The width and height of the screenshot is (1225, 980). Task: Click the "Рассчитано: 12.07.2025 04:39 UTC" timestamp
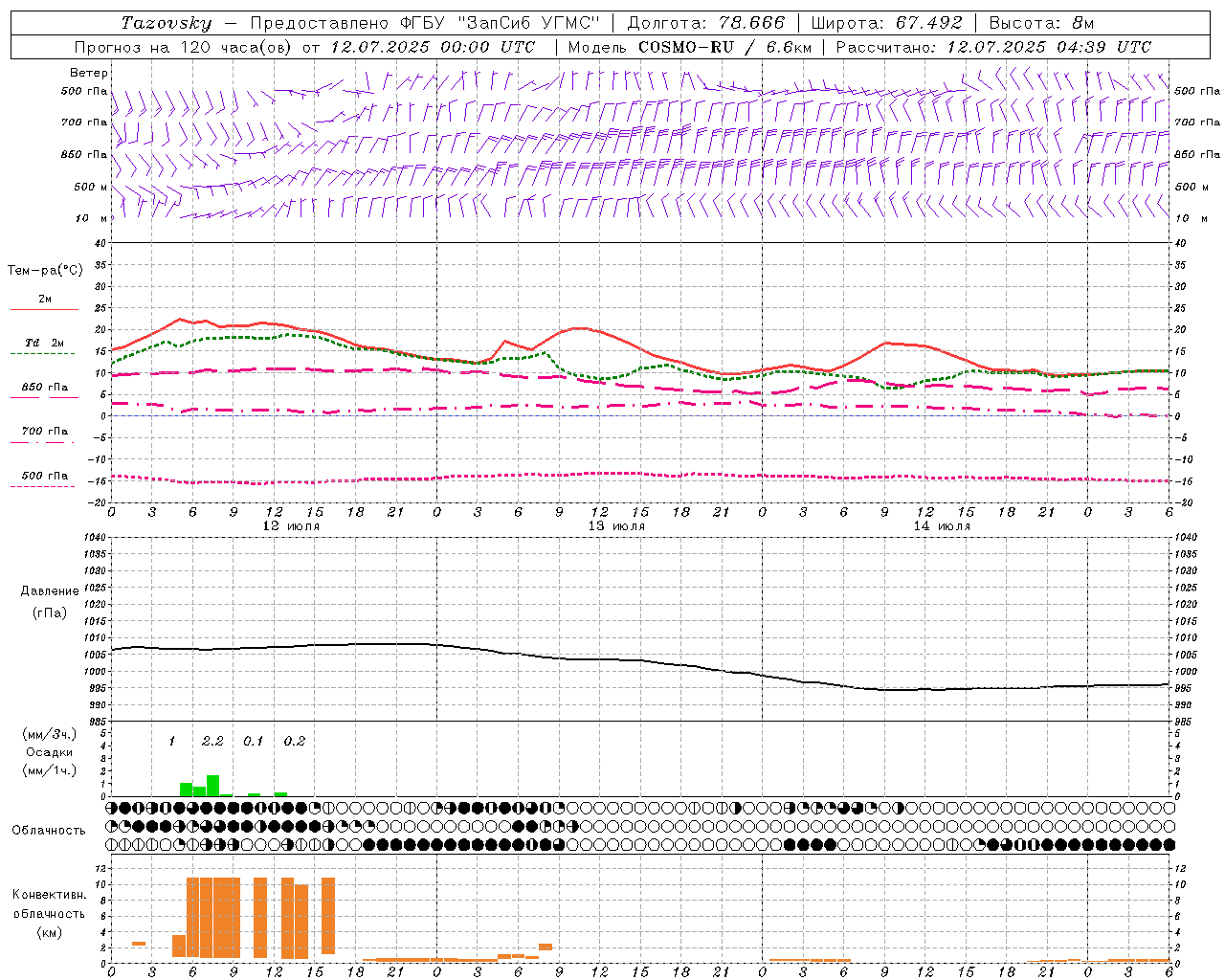[x=993, y=47]
